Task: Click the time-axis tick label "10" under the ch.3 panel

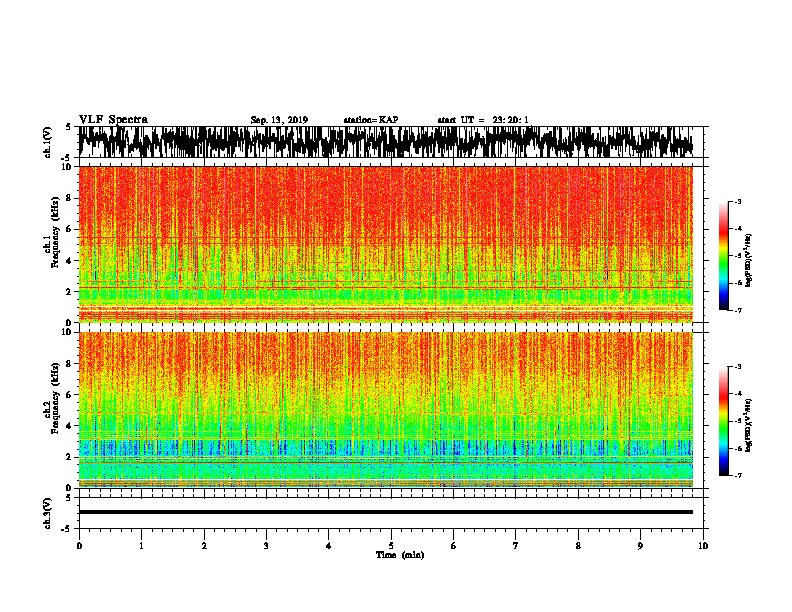Action: coord(703,546)
